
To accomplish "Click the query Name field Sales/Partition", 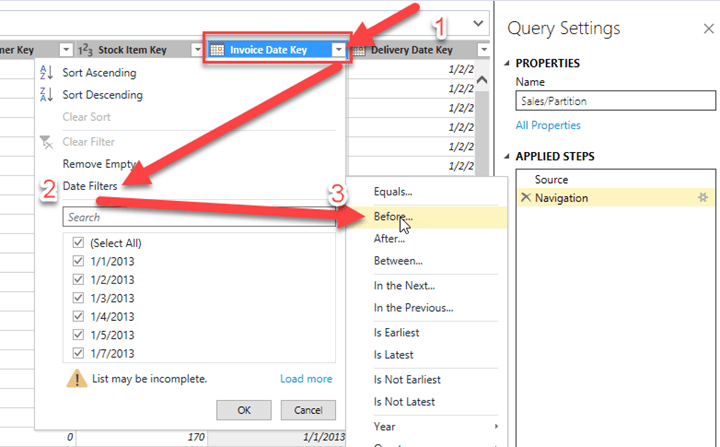I will (x=615, y=101).
